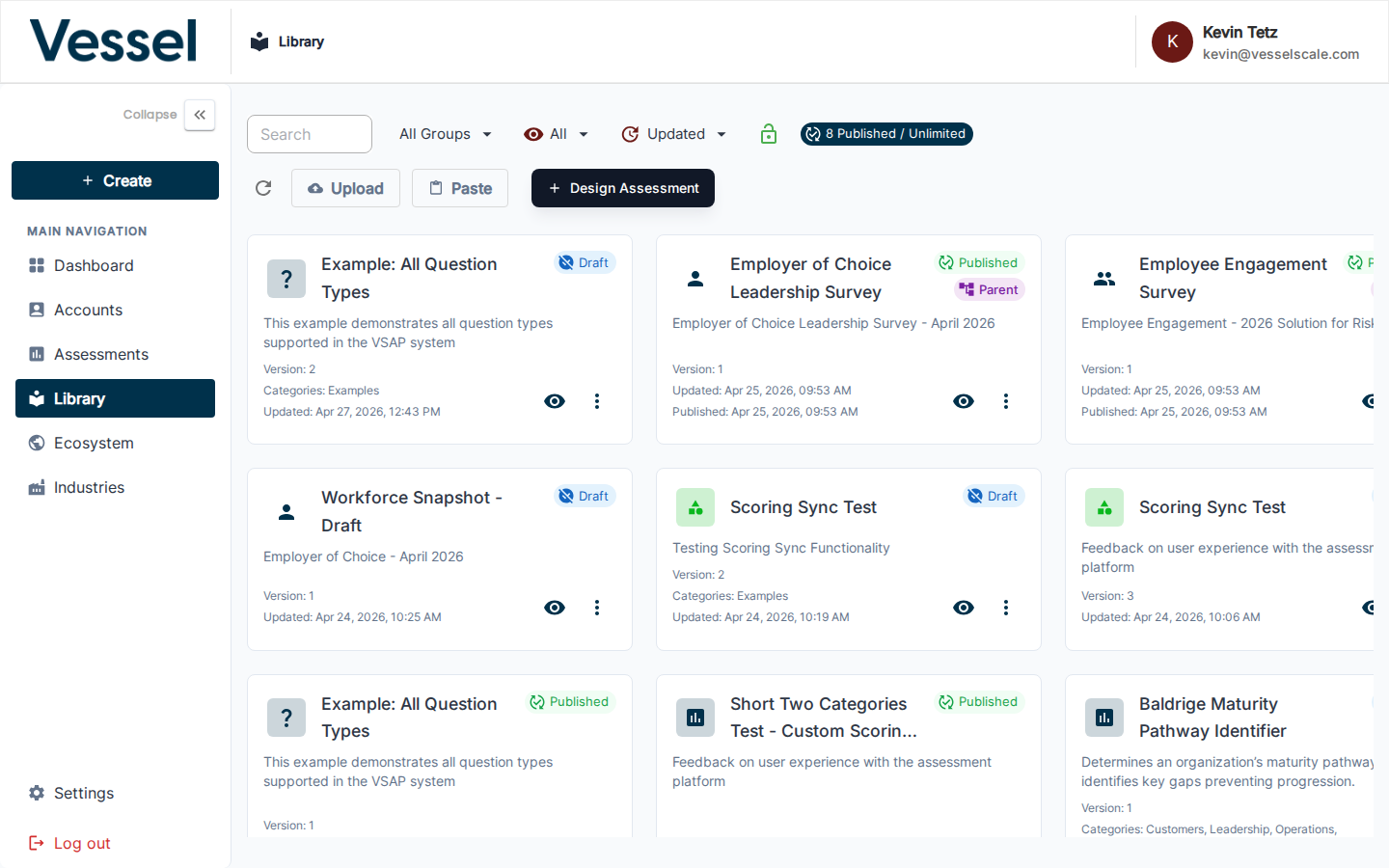Open Accounts in the sidebar

click(115, 310)
